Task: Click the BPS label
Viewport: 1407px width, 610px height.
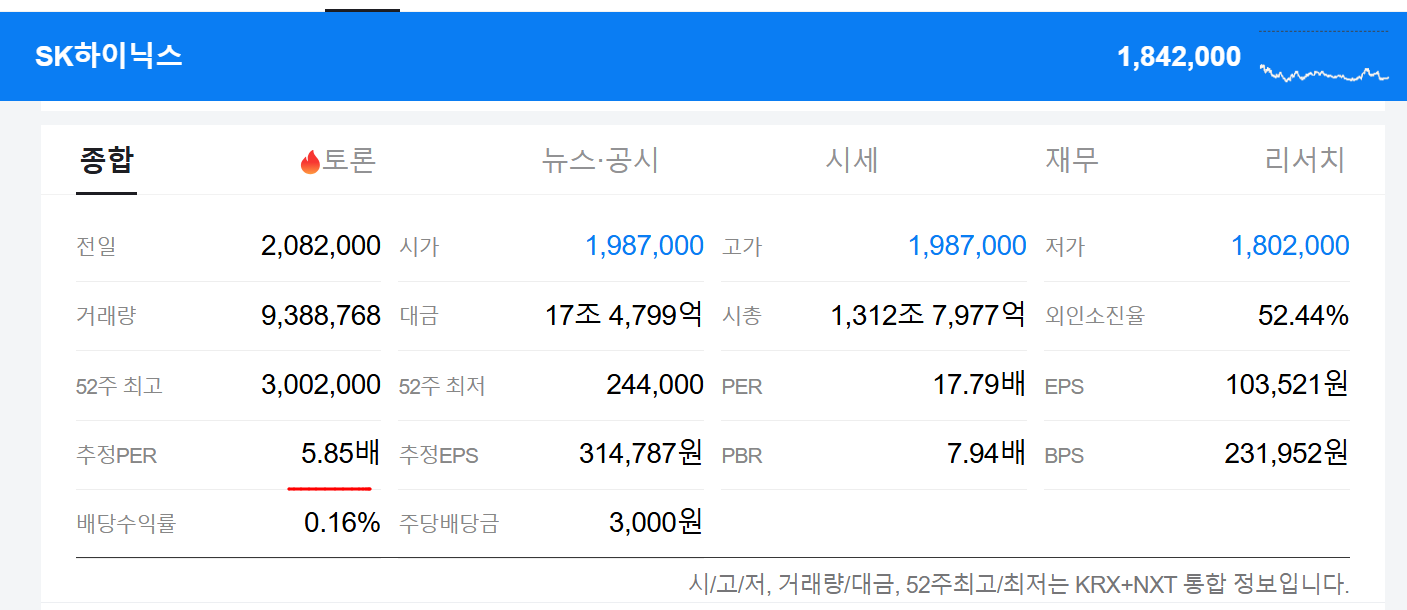Action: point(1064,456)
